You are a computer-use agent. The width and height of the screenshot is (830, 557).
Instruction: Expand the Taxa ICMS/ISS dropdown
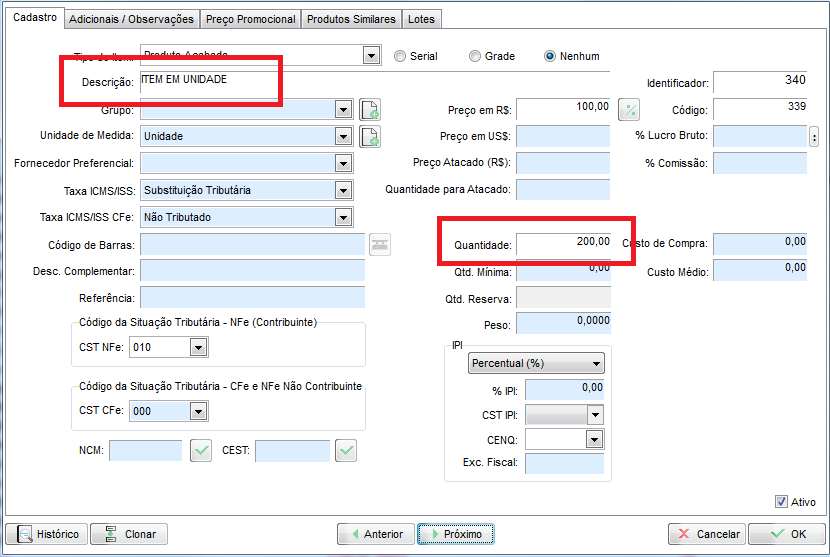click(x=343, y=190)
